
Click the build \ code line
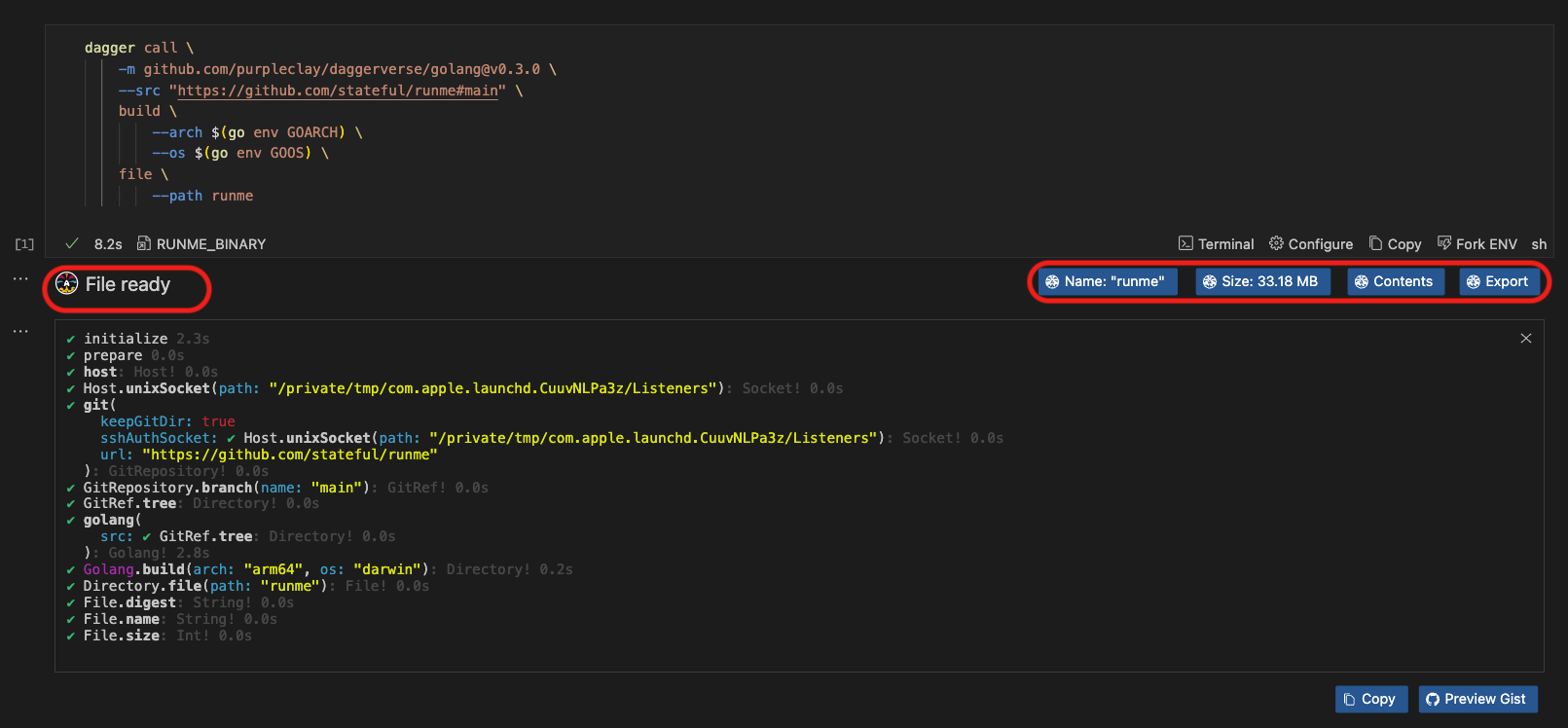click(x=148, y=111)
